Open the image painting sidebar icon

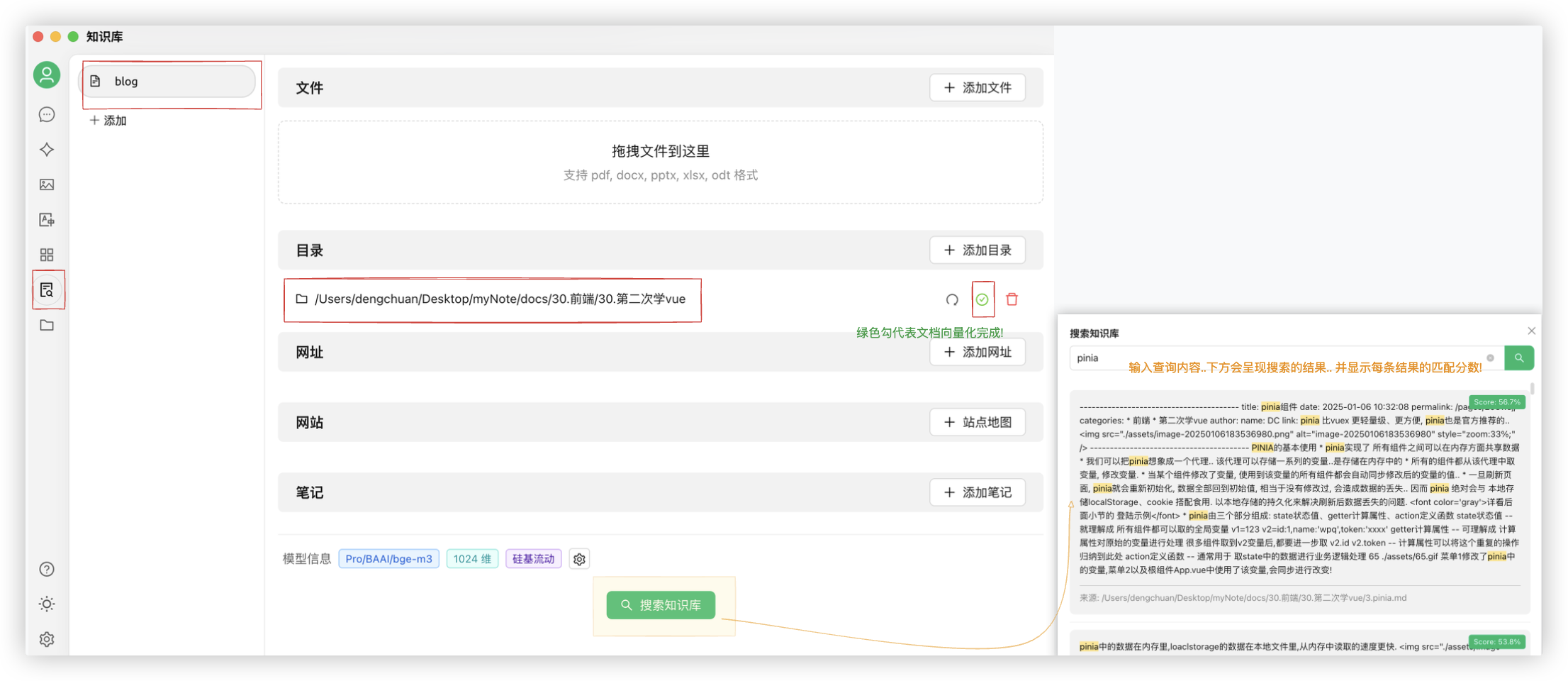(x=47, y=184)
